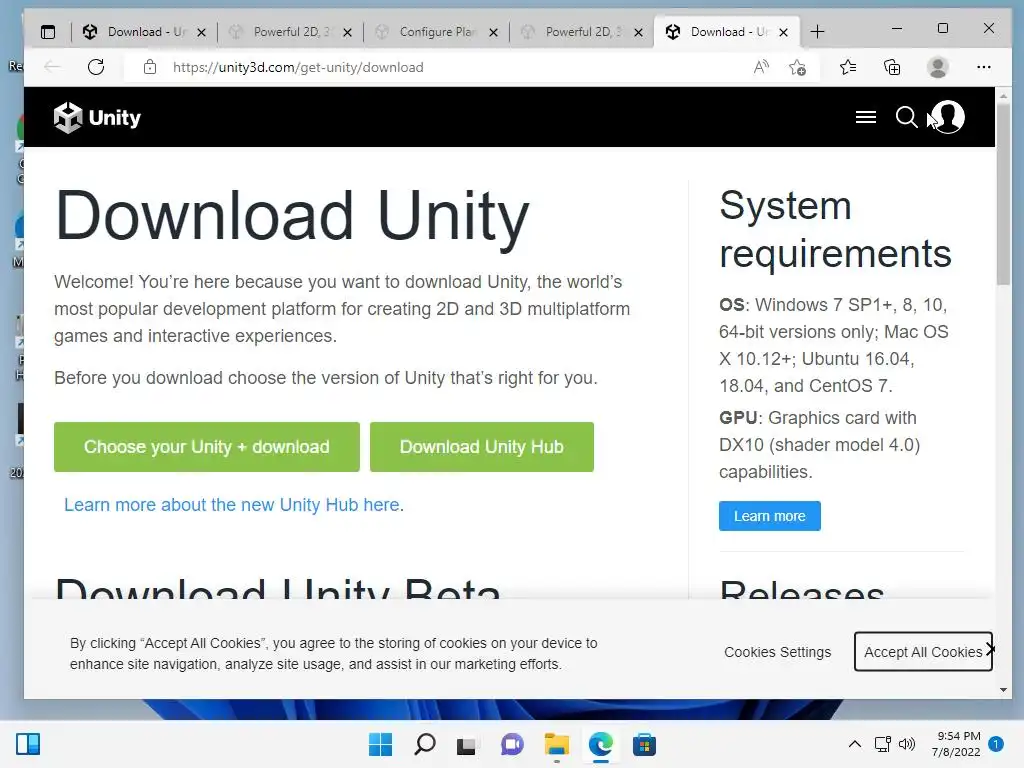
Task: Add this page to favorites
Action: (797, 67)
